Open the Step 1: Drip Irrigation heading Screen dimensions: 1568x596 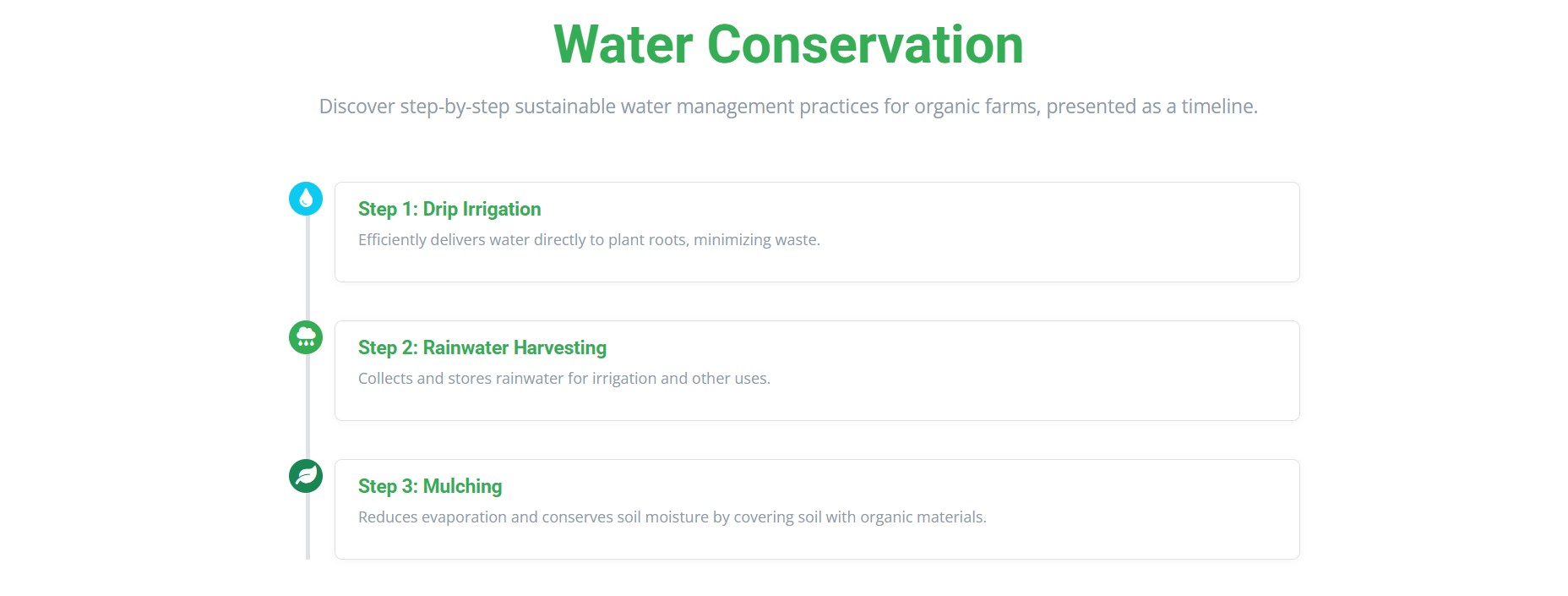point(449,210)
